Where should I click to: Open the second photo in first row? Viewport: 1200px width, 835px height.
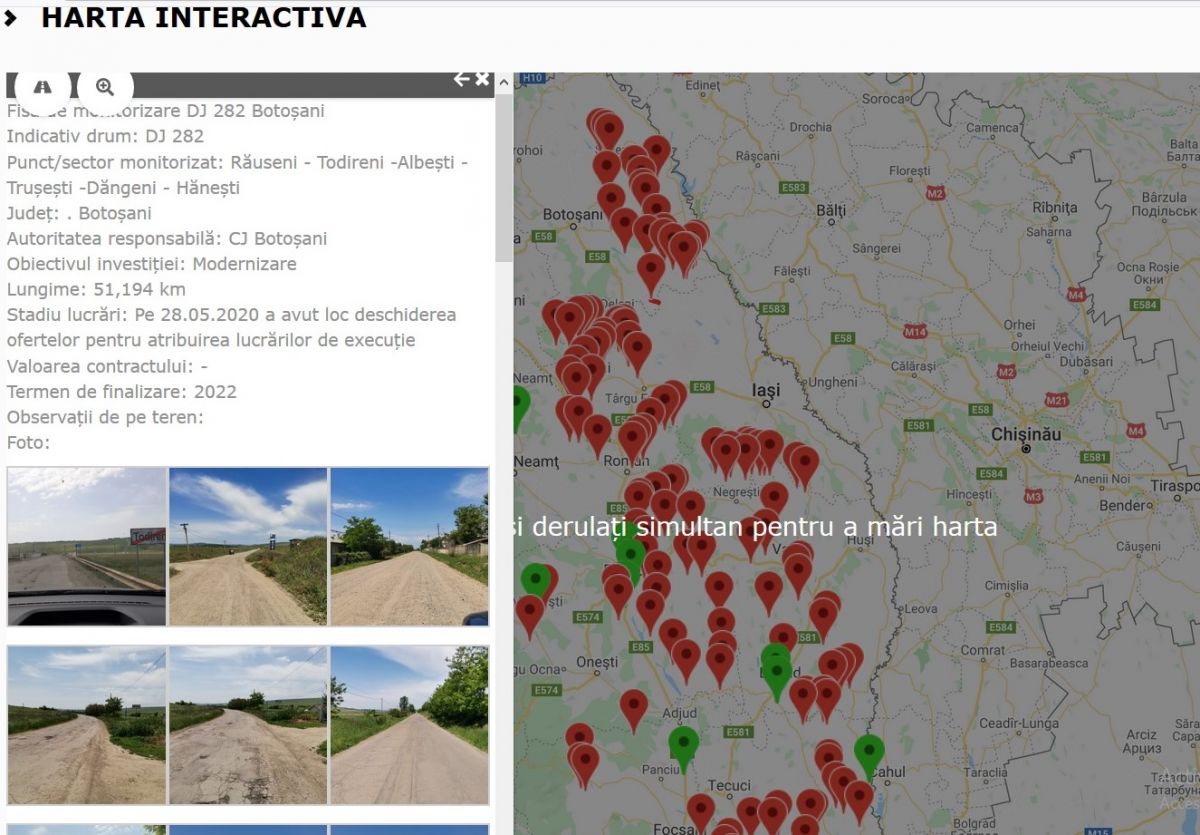[248, 547]
